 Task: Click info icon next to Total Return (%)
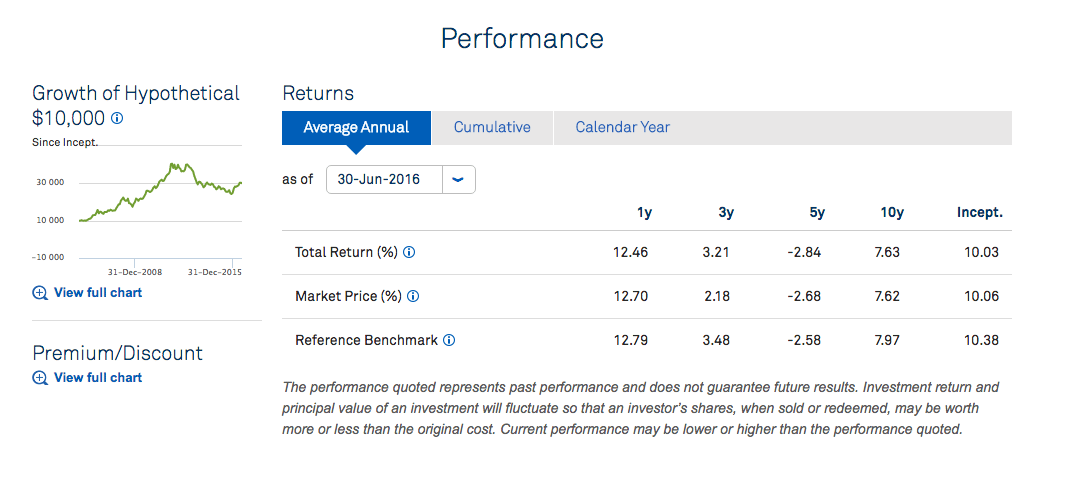[408, 252]
